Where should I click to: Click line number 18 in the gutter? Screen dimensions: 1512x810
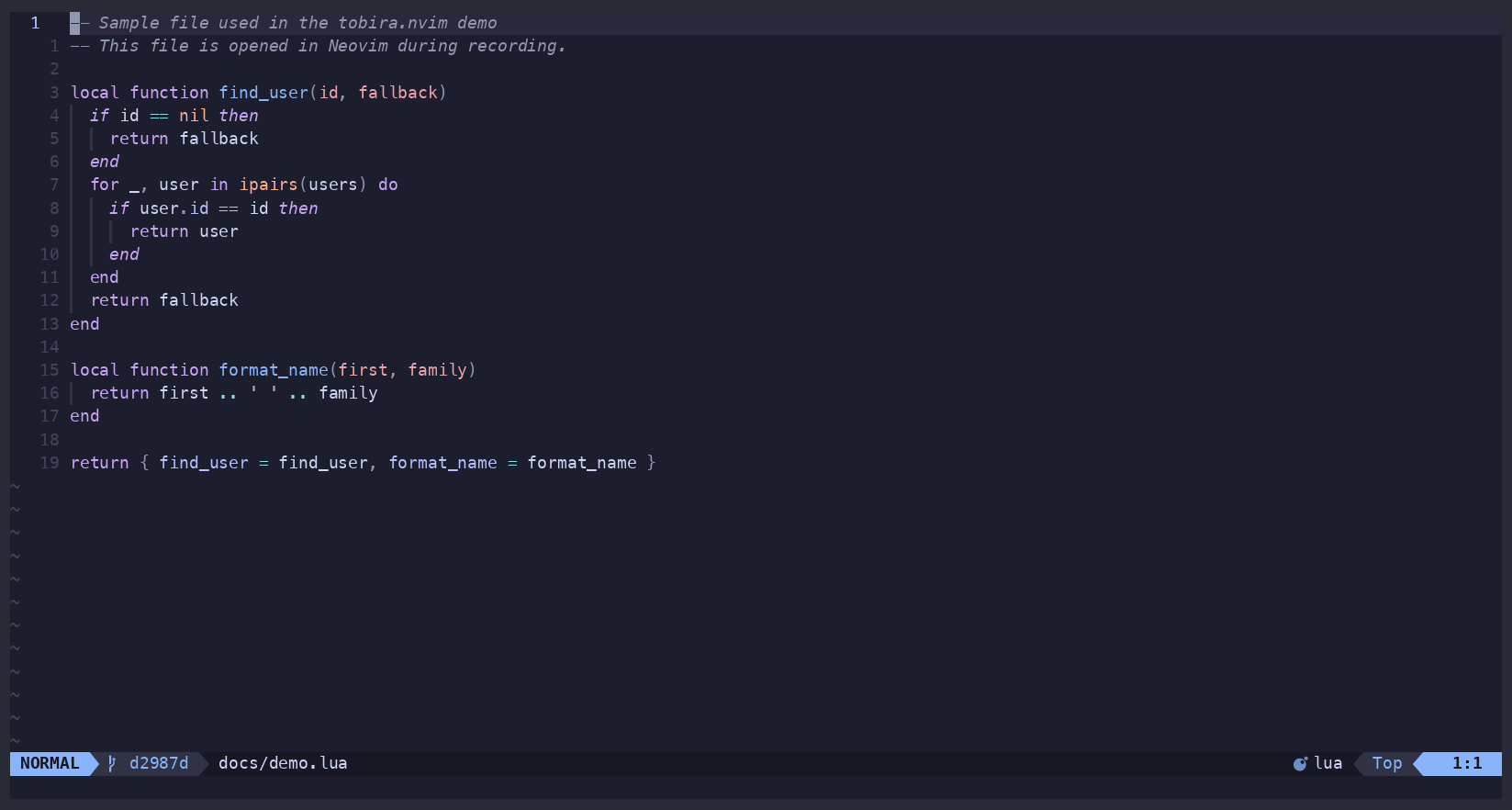pos(50,440)
